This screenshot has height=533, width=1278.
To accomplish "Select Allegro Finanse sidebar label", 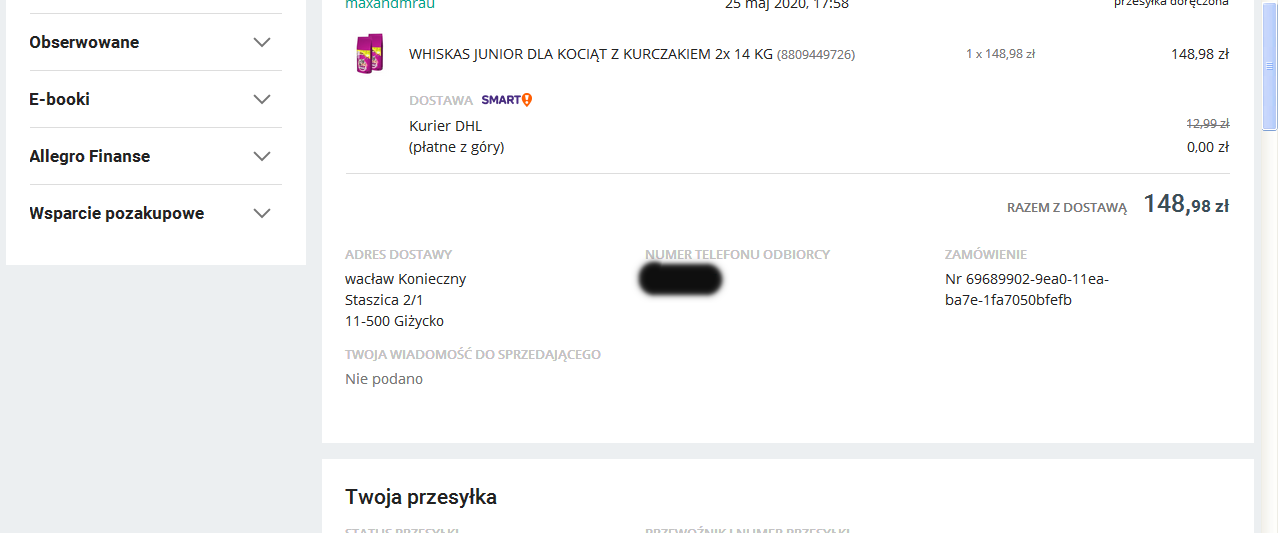I will [x=90, y=156].
